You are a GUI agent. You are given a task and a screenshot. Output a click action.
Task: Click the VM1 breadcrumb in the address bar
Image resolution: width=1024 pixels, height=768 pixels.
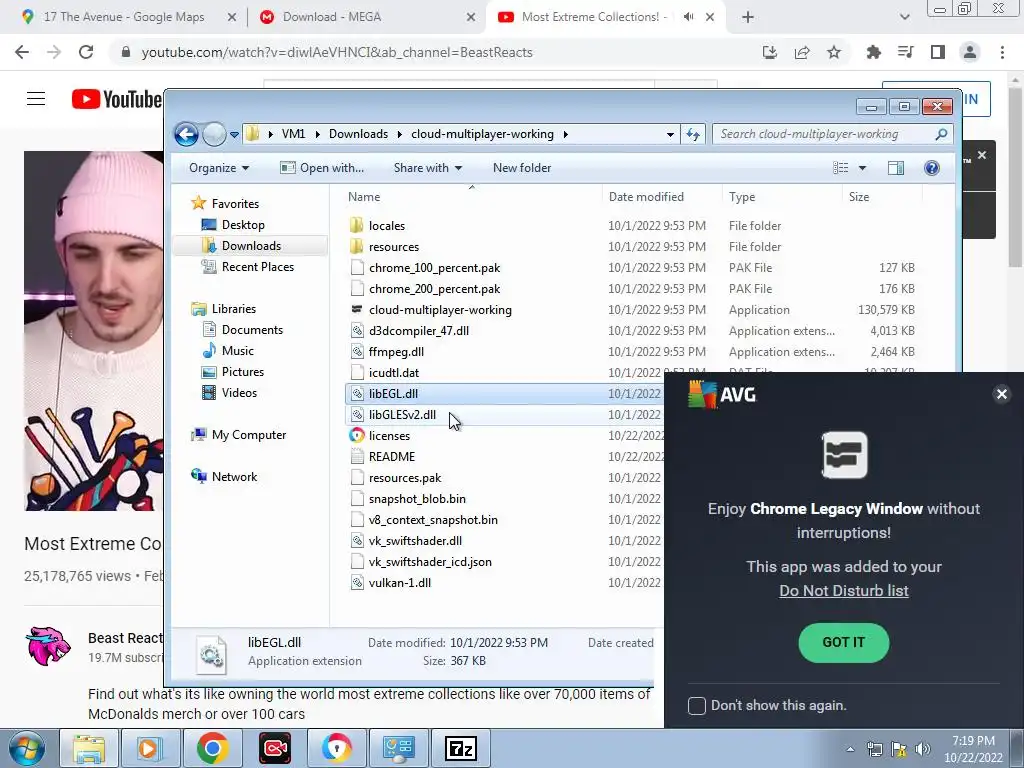293,134
